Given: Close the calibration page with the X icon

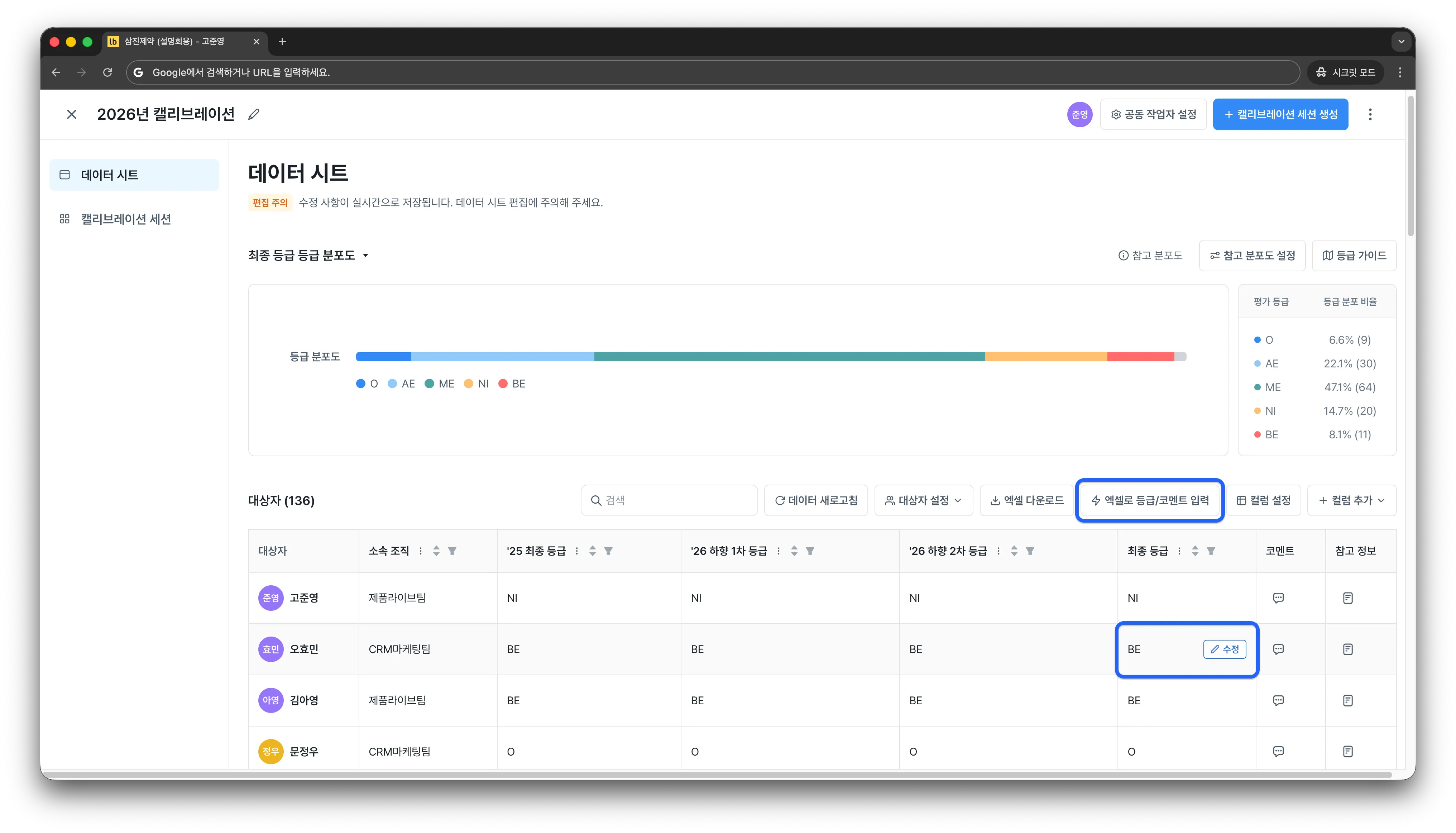Looking at the screenshot, I should [72, 114].
